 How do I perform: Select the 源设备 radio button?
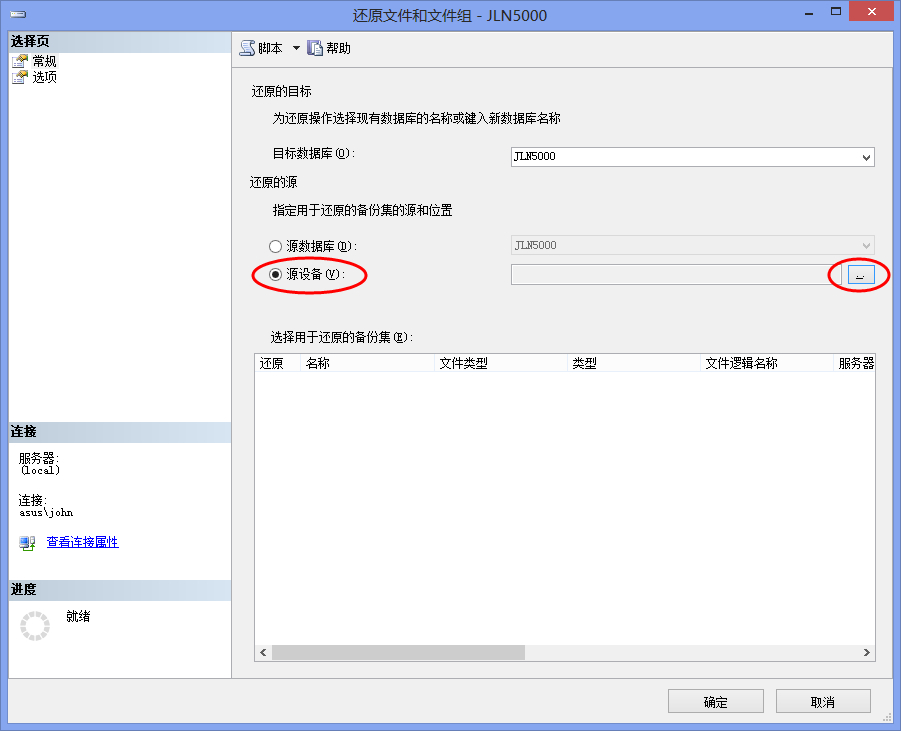point(276,274)
